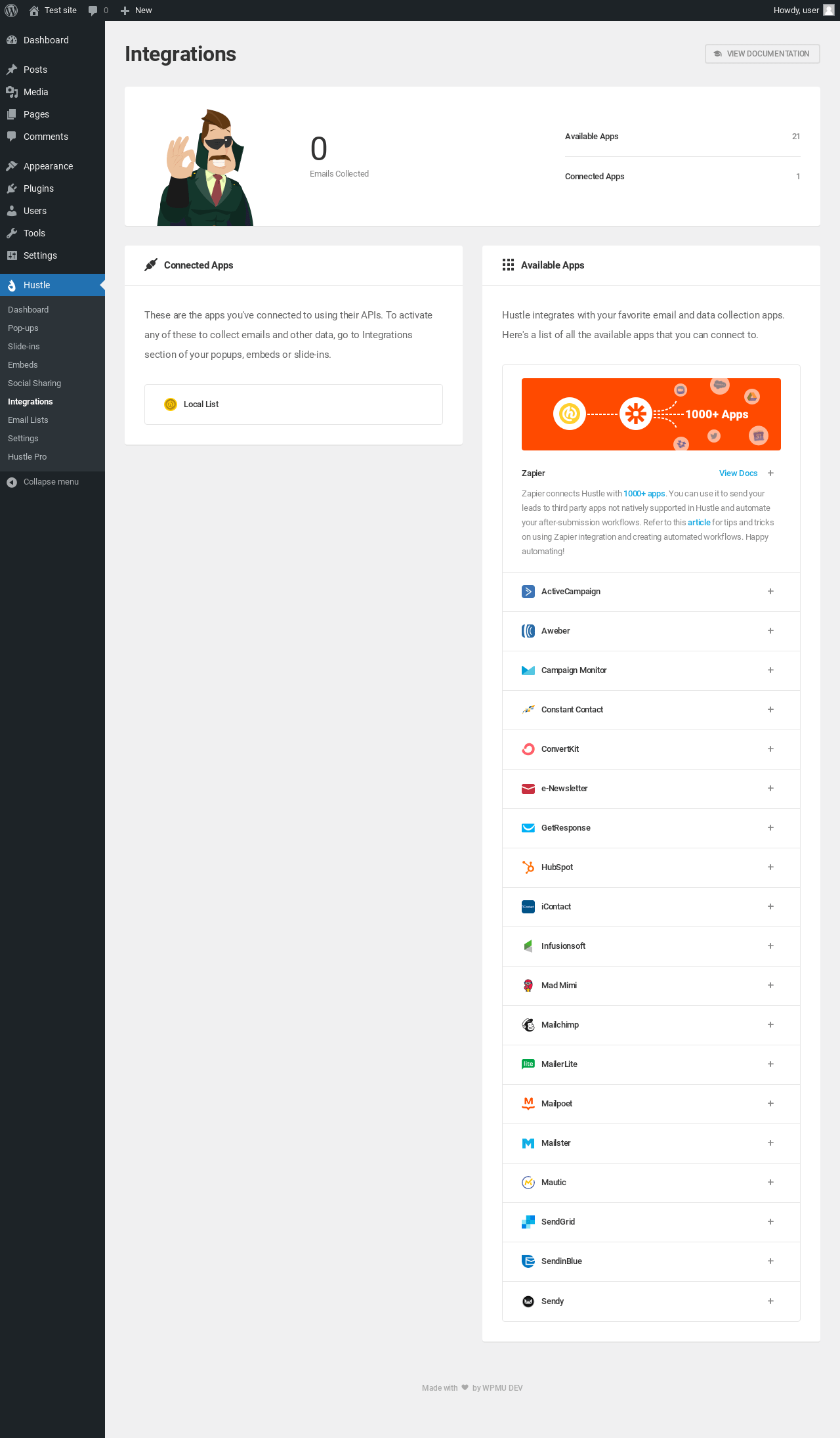This screenshot has height=1438, width=840.
Task: Click the Aweber app icon
Action: pos(528,631)
